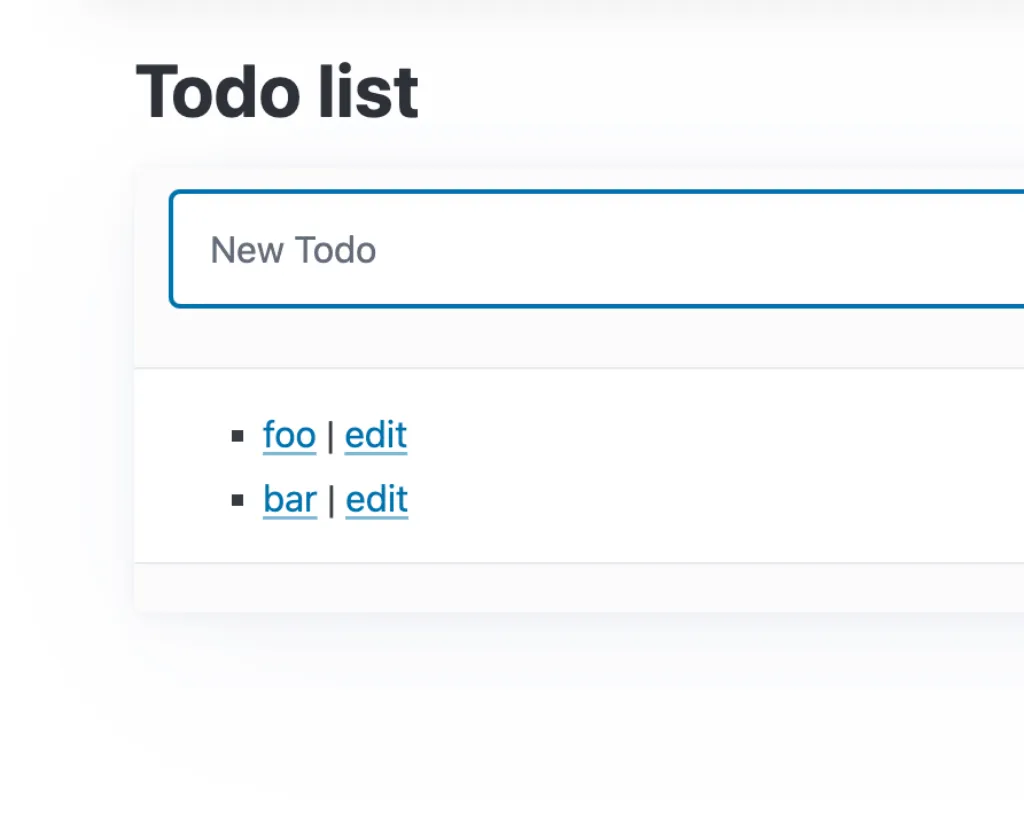Click edit link next to foo

point(376,436)
